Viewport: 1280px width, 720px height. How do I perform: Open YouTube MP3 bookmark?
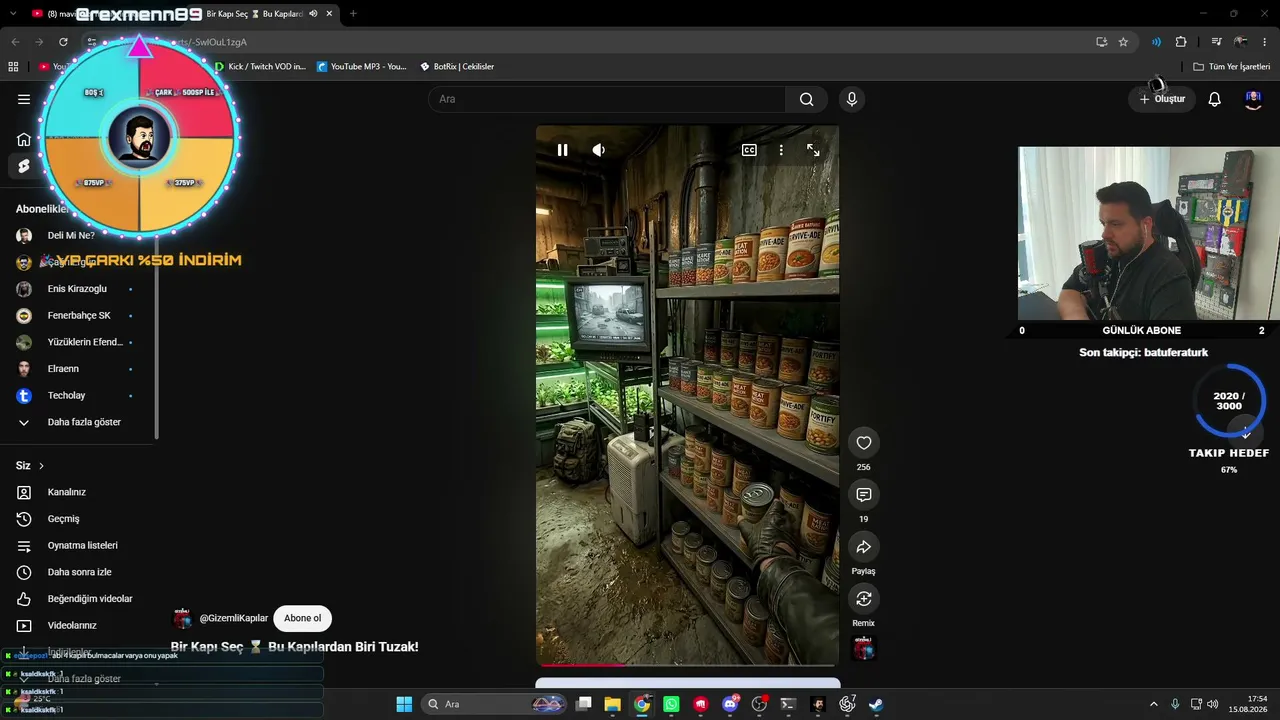click(x=362, y=67)
